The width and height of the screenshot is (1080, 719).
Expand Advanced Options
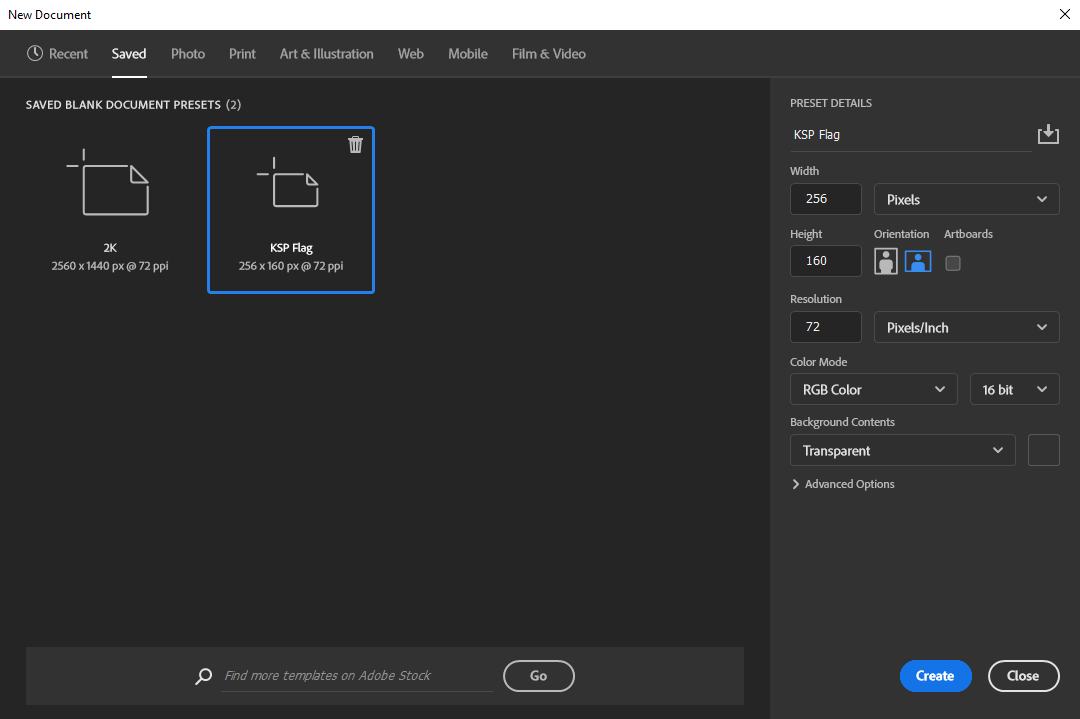click(x=842, y=484)
